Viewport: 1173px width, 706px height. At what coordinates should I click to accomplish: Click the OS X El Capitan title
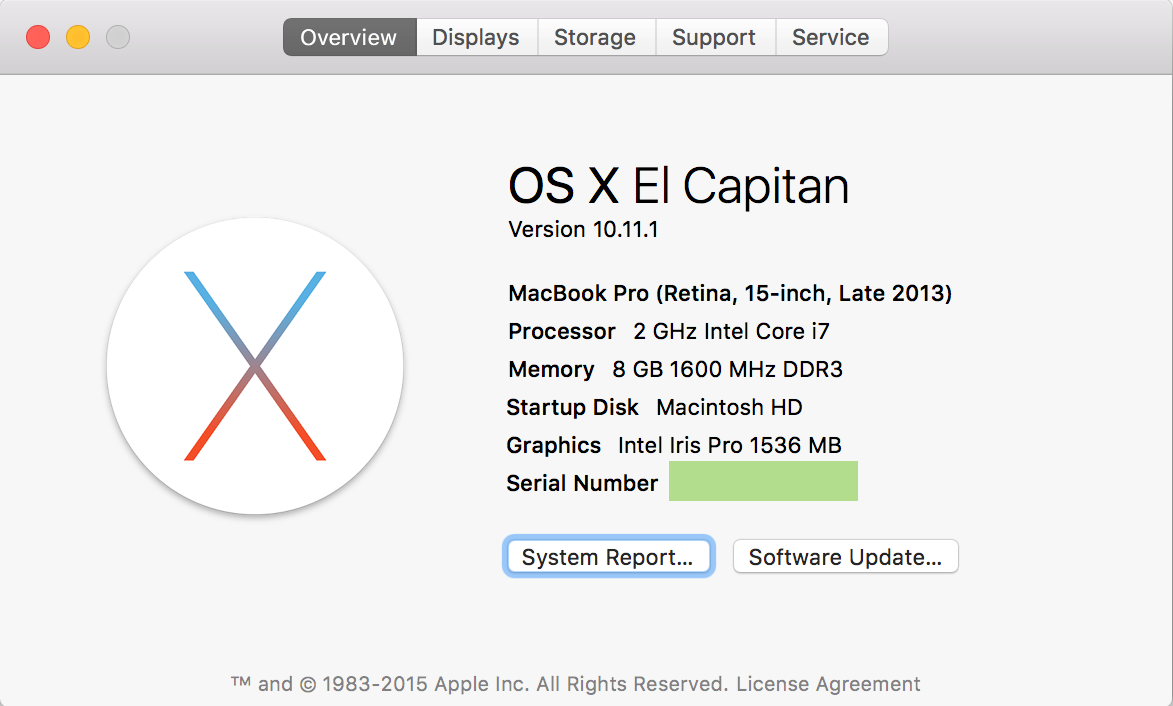click(678, 186)
